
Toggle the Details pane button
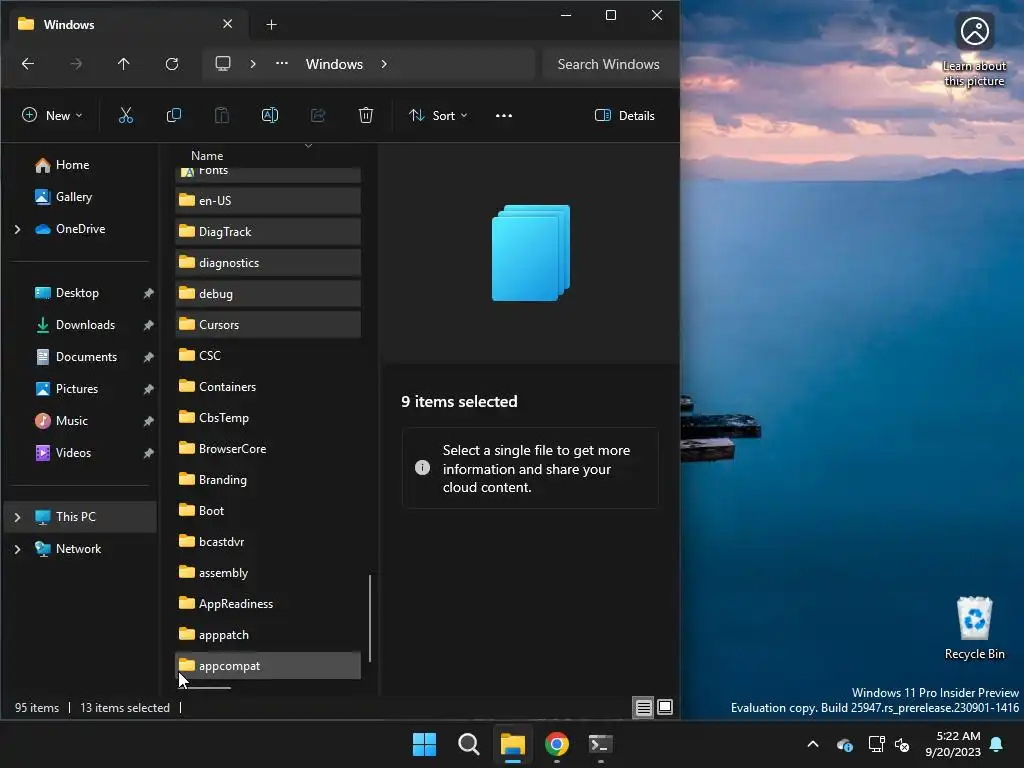click(x=624, y=116)
